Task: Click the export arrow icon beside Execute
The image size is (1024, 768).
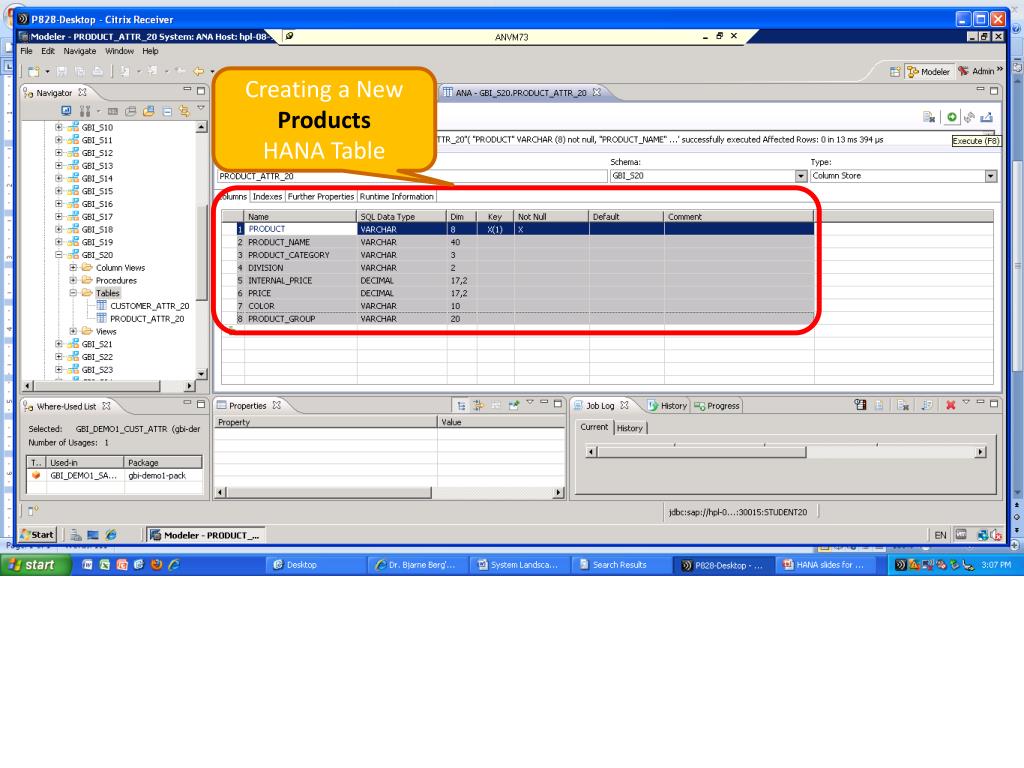Action: click(987, 117)
